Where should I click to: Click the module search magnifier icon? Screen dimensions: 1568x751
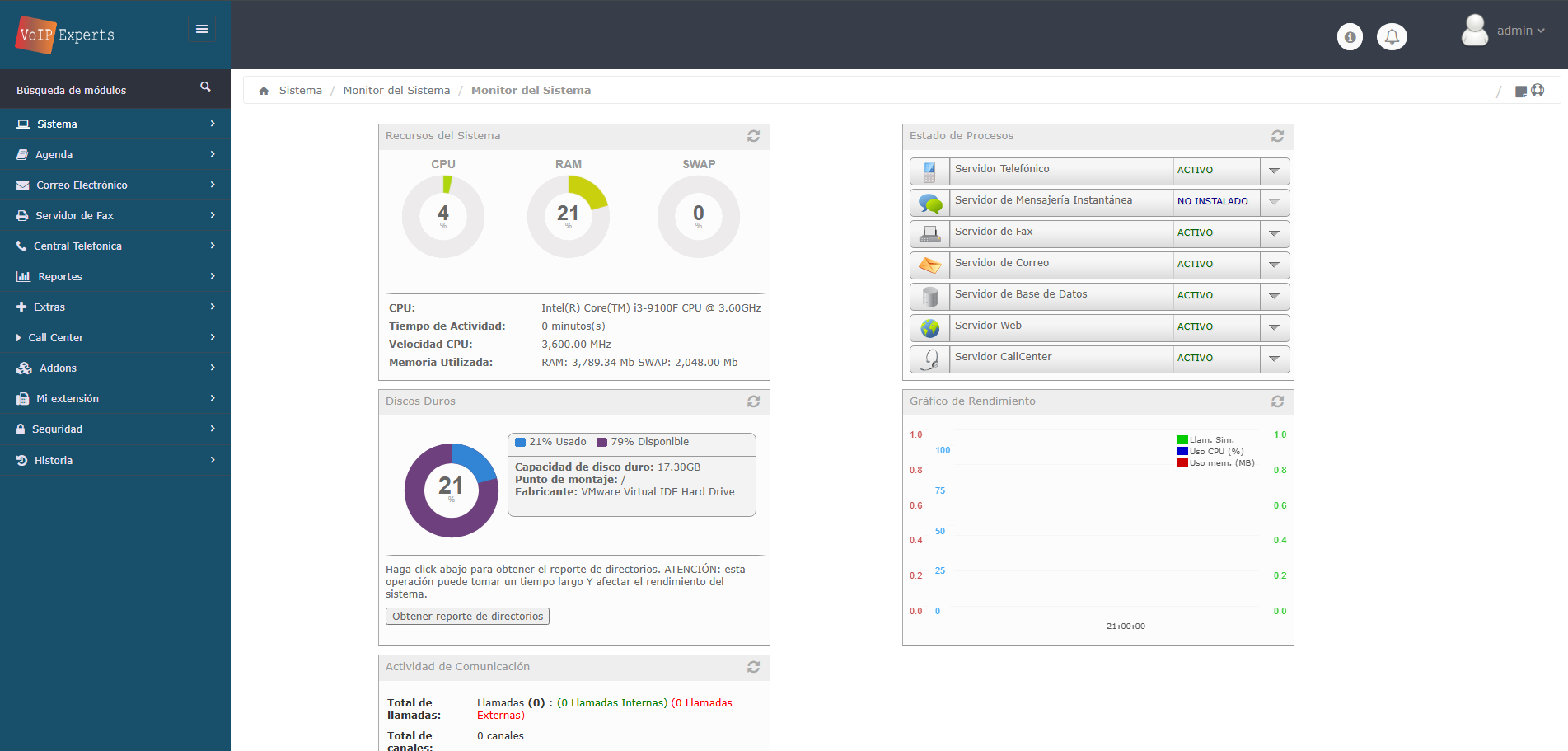click(x=204, y=86)
